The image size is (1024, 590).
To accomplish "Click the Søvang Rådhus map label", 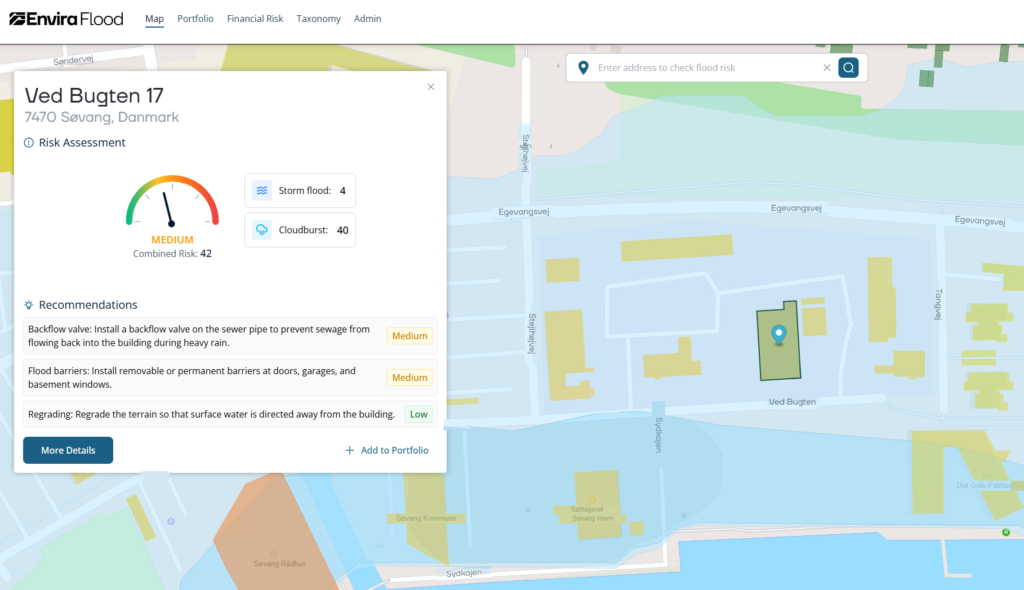I will 280,563.
